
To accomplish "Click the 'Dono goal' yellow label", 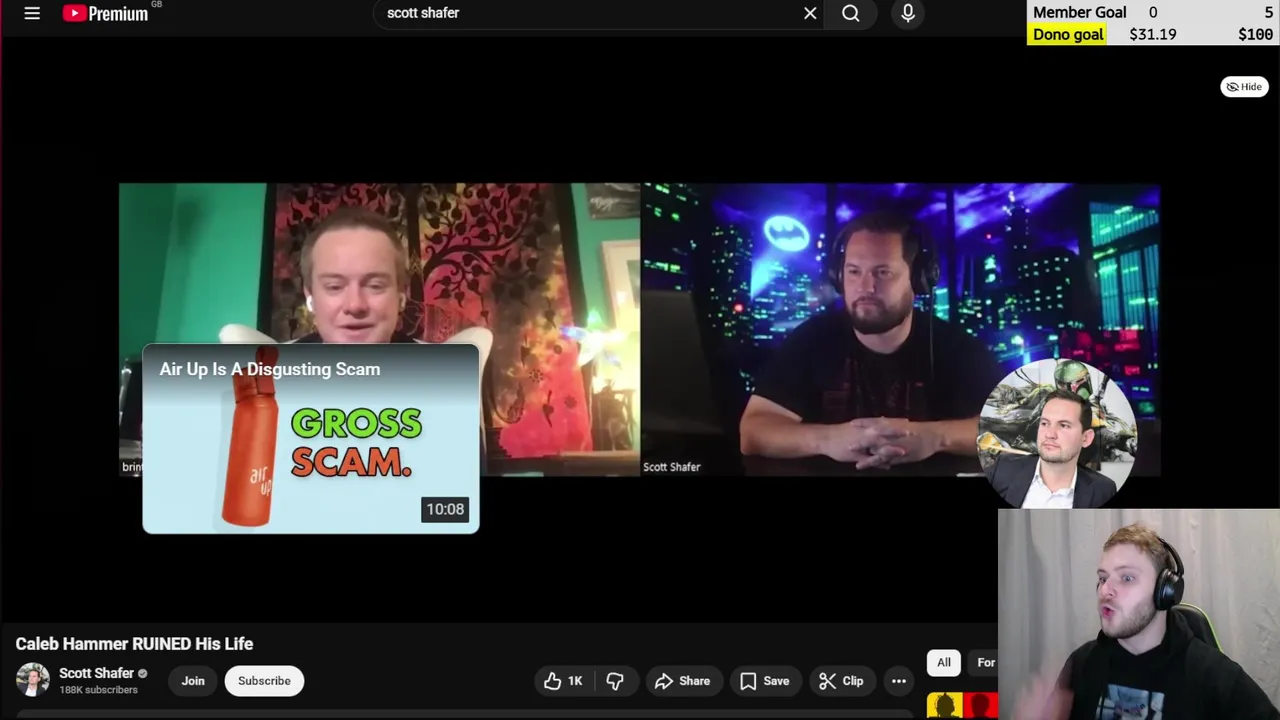I will tap(1068, 34).
